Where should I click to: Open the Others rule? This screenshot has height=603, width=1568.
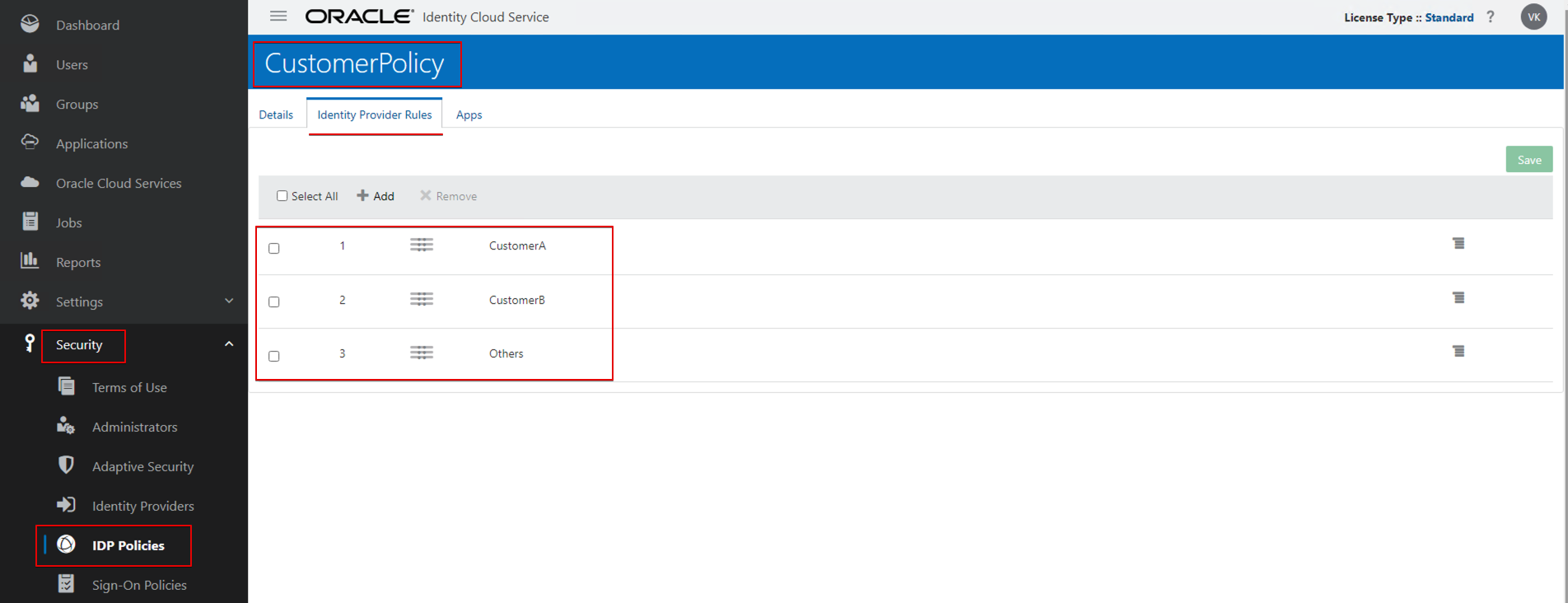click(x=506, y=353)
